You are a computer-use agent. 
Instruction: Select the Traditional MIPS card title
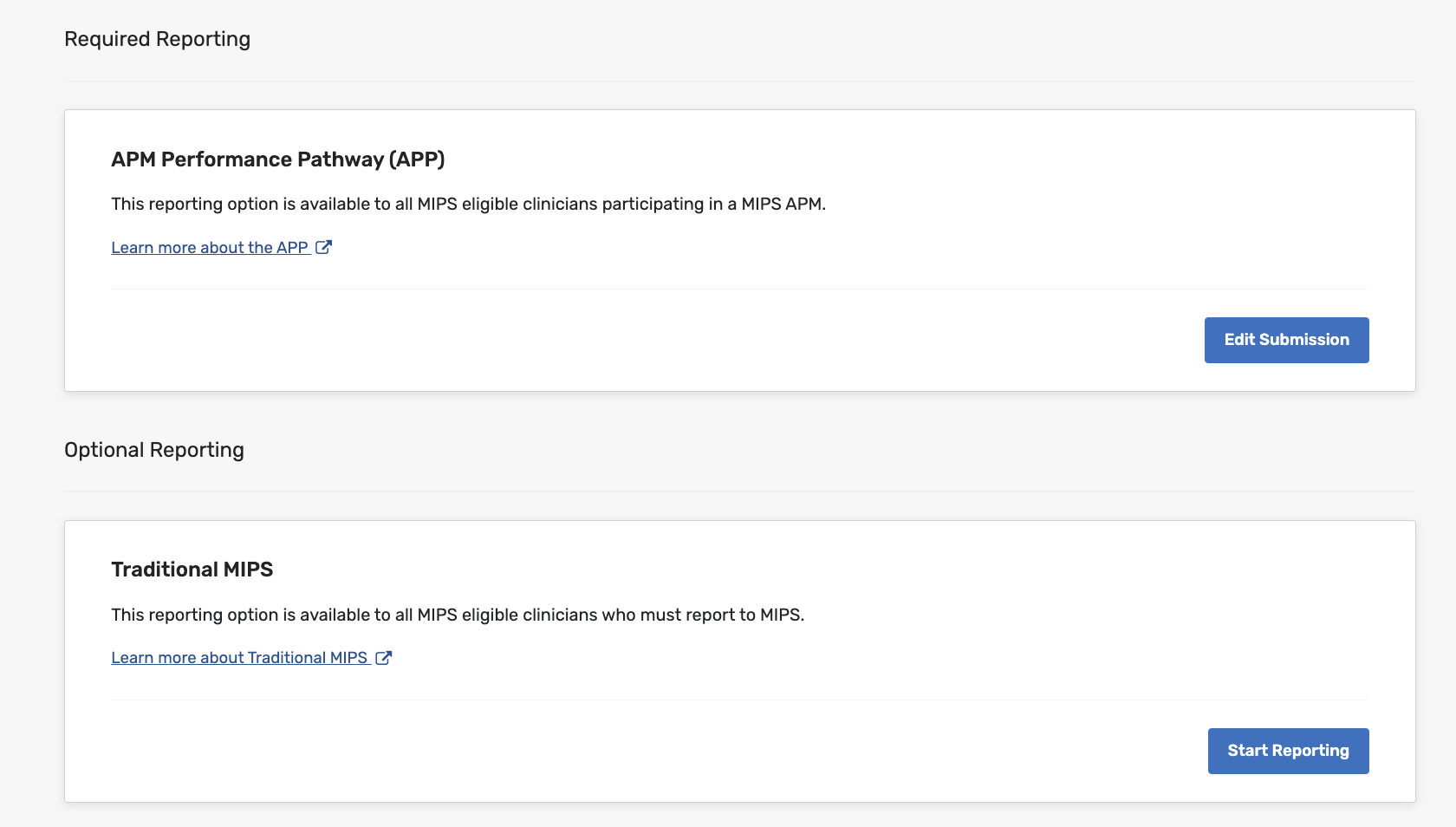192,570
